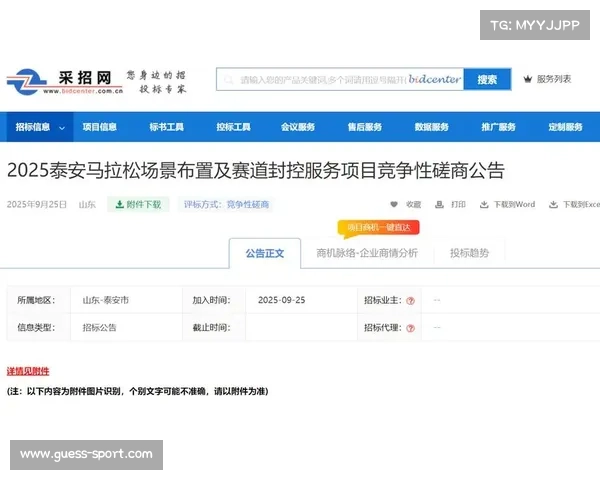Click the date 2025年9月25日
Image resolution: width=600 pixels, height=480 pixels.
(37, 204)
